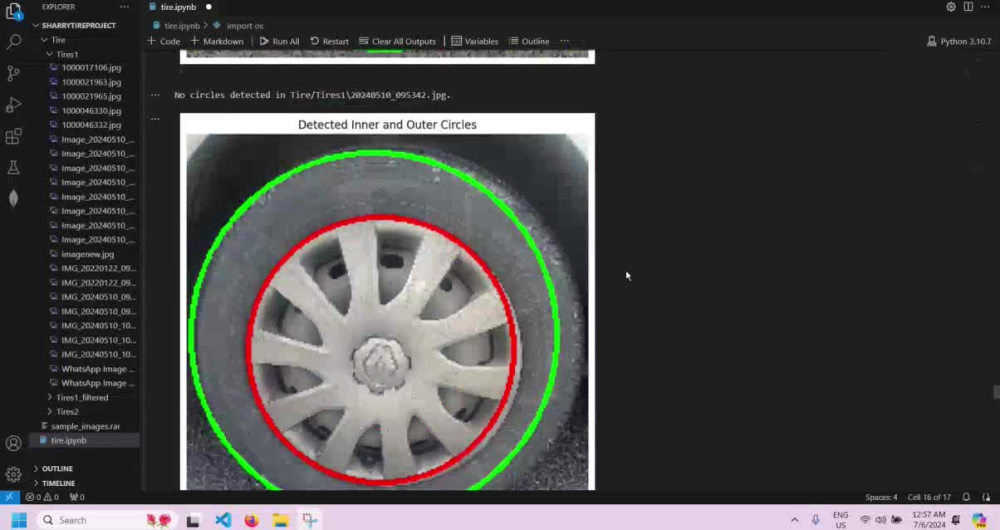Viewport: 1000px width, 530px height.
Task: Open File Explorer from the taskbar
Action: (281, 520)
